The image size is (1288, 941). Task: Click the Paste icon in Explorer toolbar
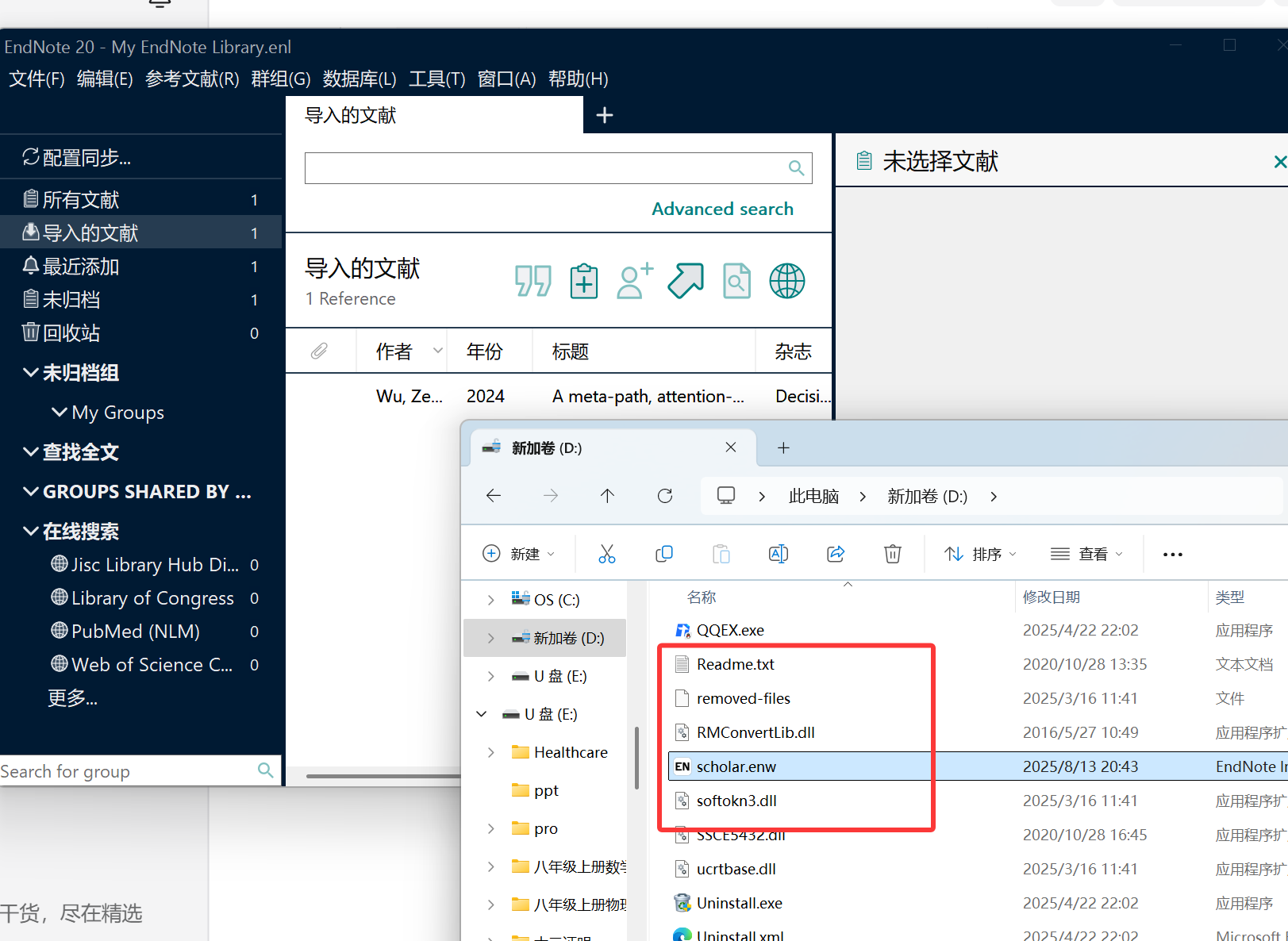[721, 554]
